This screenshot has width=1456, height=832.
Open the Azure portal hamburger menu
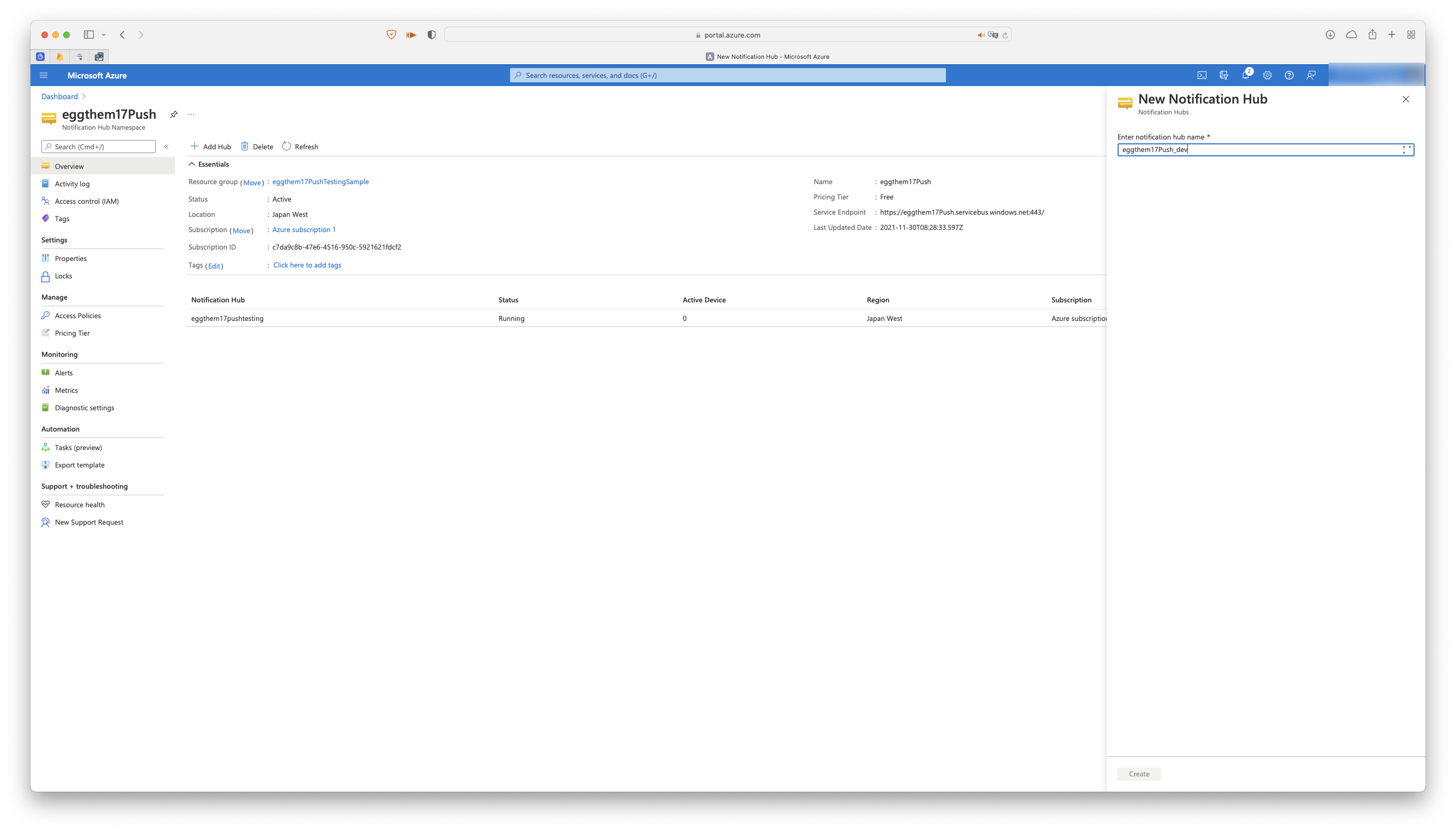pyautogui.click(x=44, y=75)
